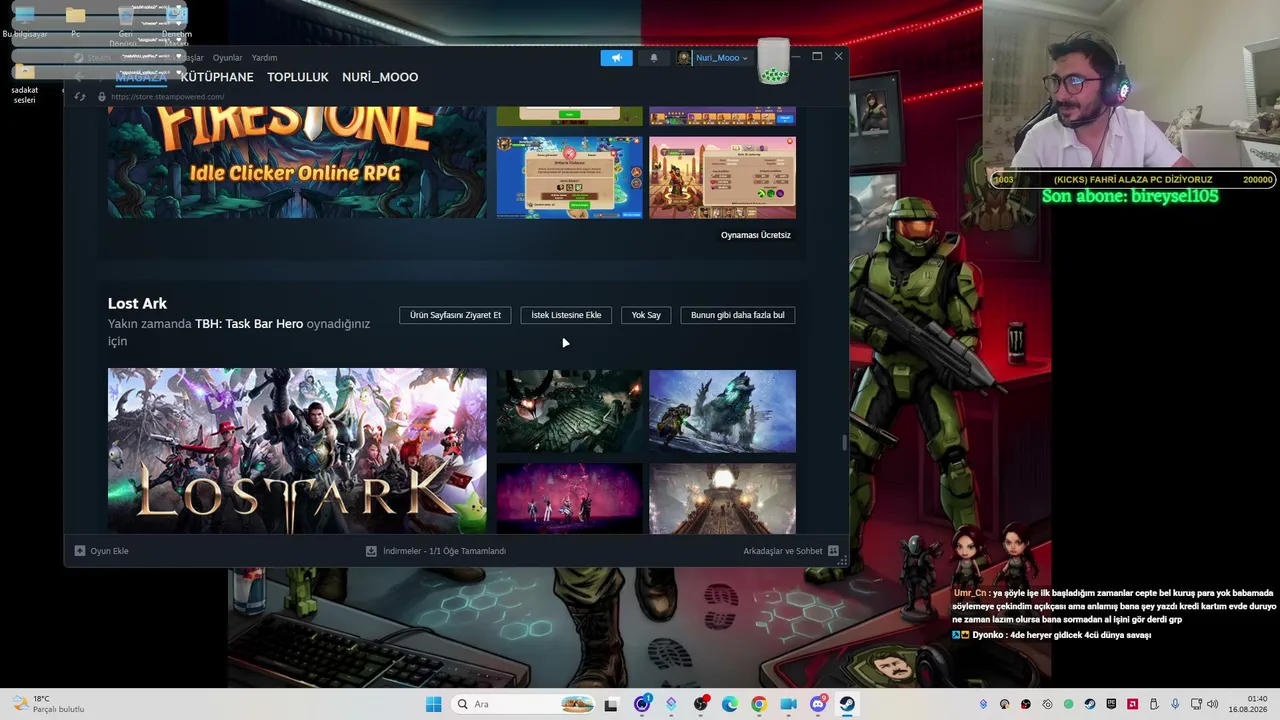Click the İndirmeler download icon
This screenshot has width=1280, height=720.
click(x=371, y=551)
